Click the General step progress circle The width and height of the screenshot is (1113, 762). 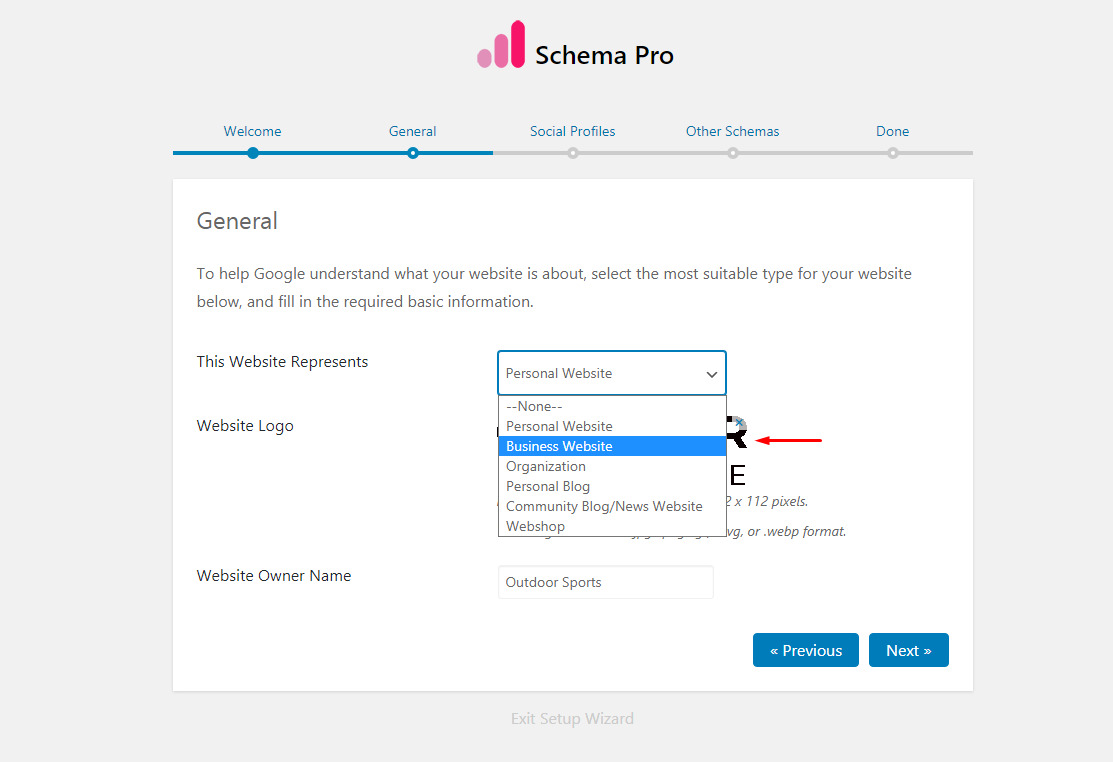point(412,153)
